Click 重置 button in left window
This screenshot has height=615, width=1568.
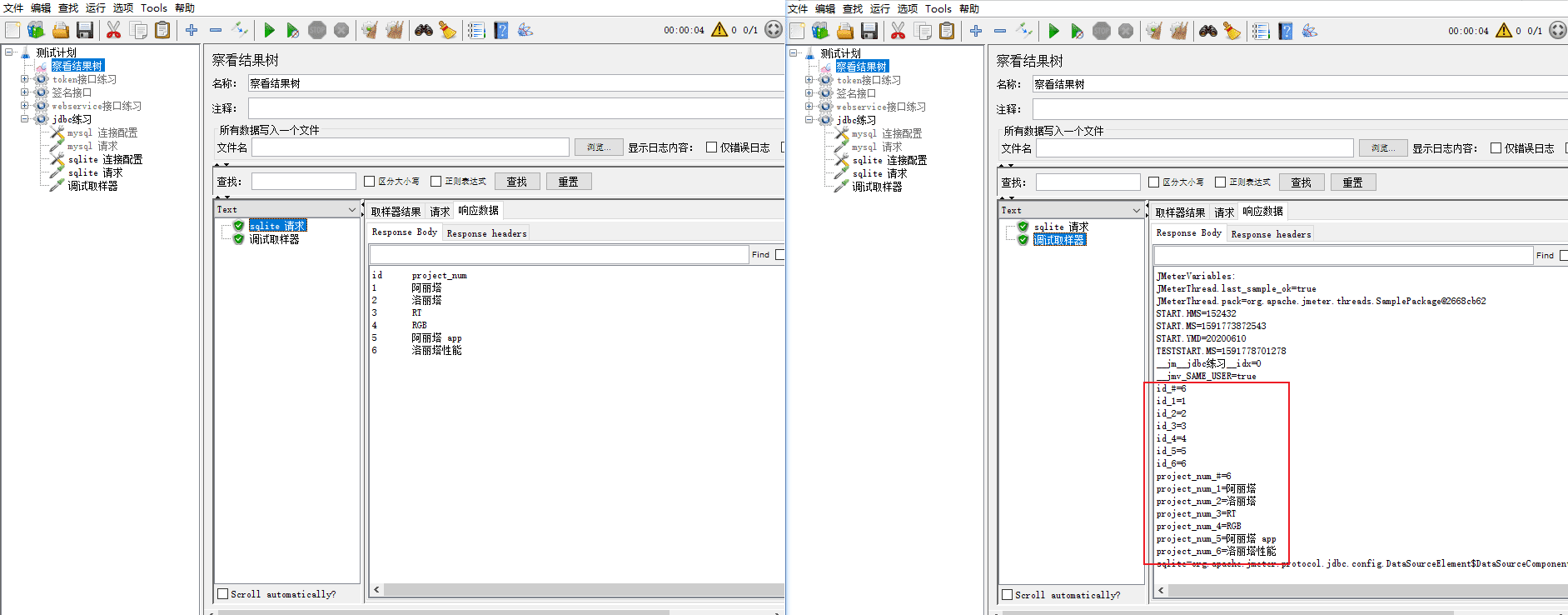click(x=569, y=181)
